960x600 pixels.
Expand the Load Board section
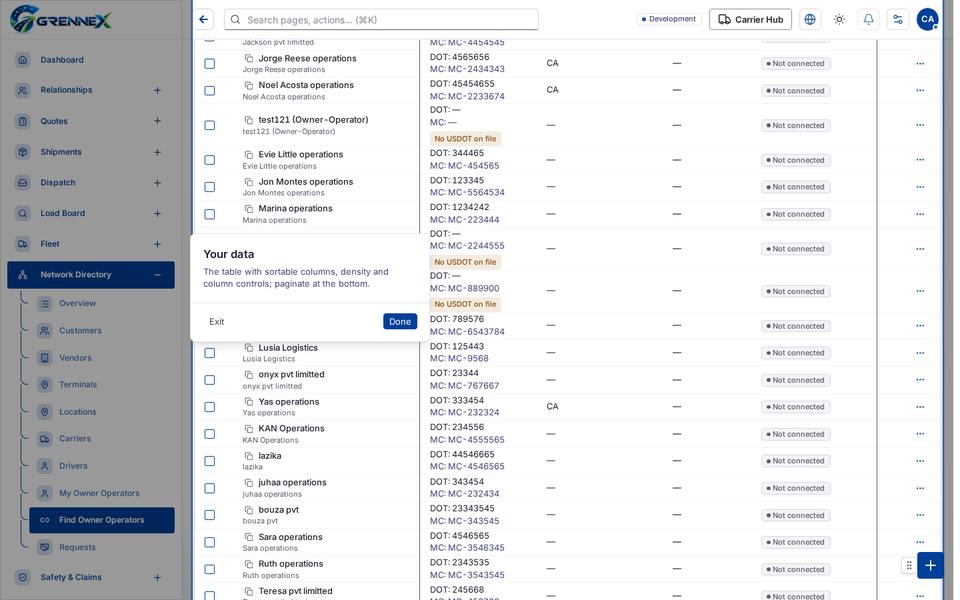click(x=157, y=213)
